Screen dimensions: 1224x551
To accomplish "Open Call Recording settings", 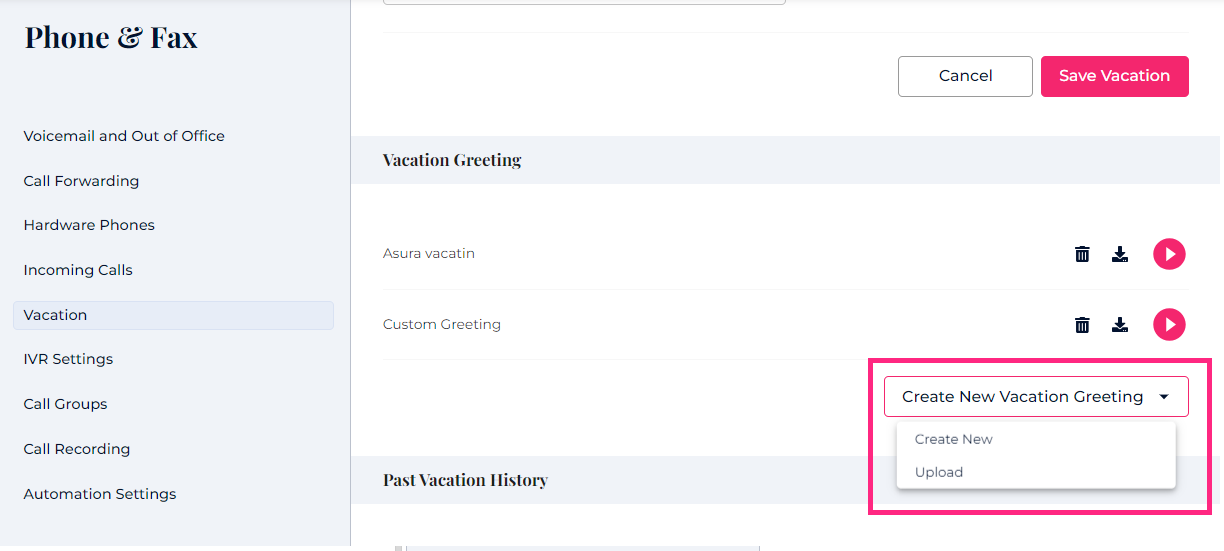I will 77,449.
